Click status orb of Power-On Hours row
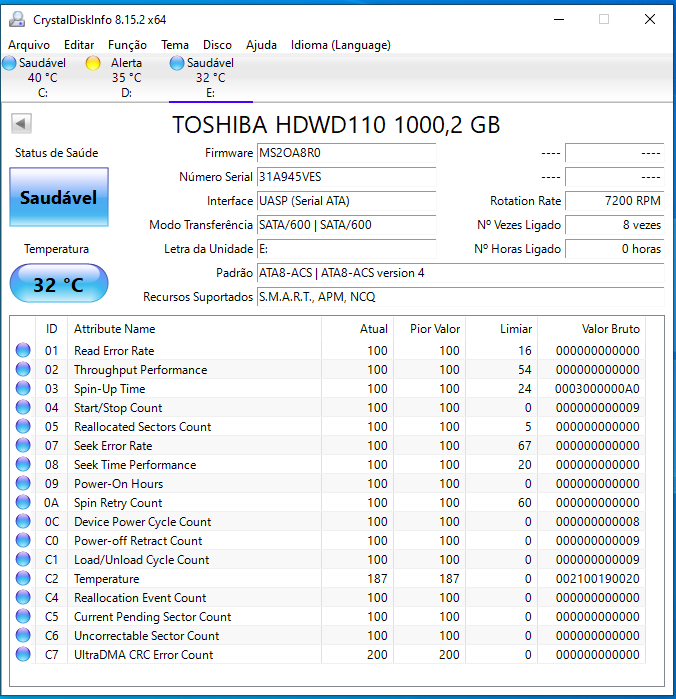Screen dimensions: 676x699 (x=23, y=483)
